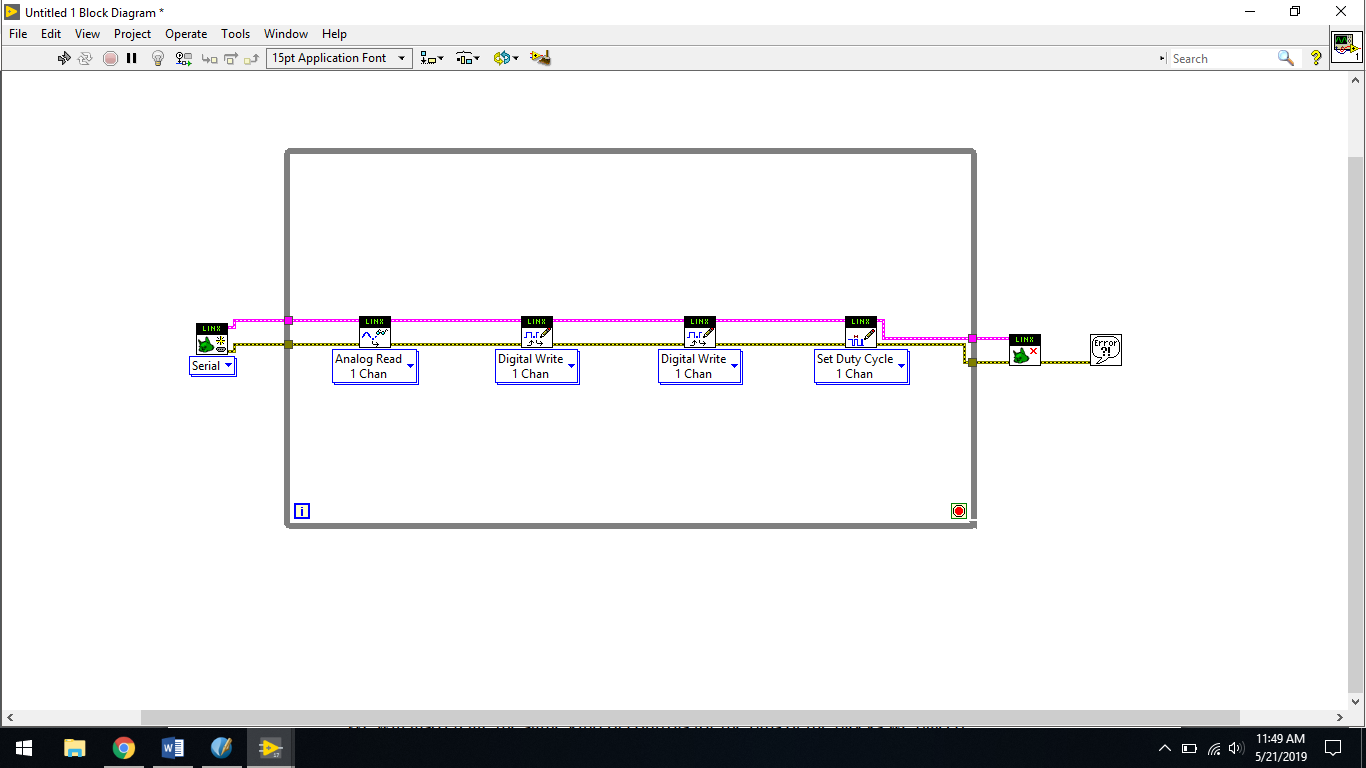Open the Edit menu

click(51, 33)
